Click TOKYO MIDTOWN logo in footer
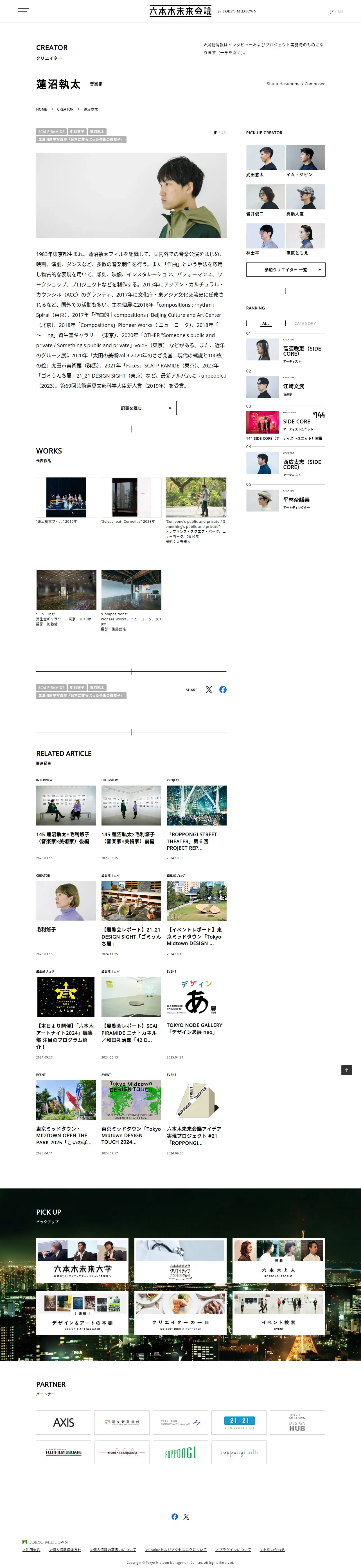This screenshot has height=1568, width=361. pyautogui.click(x=45, y=1542)
